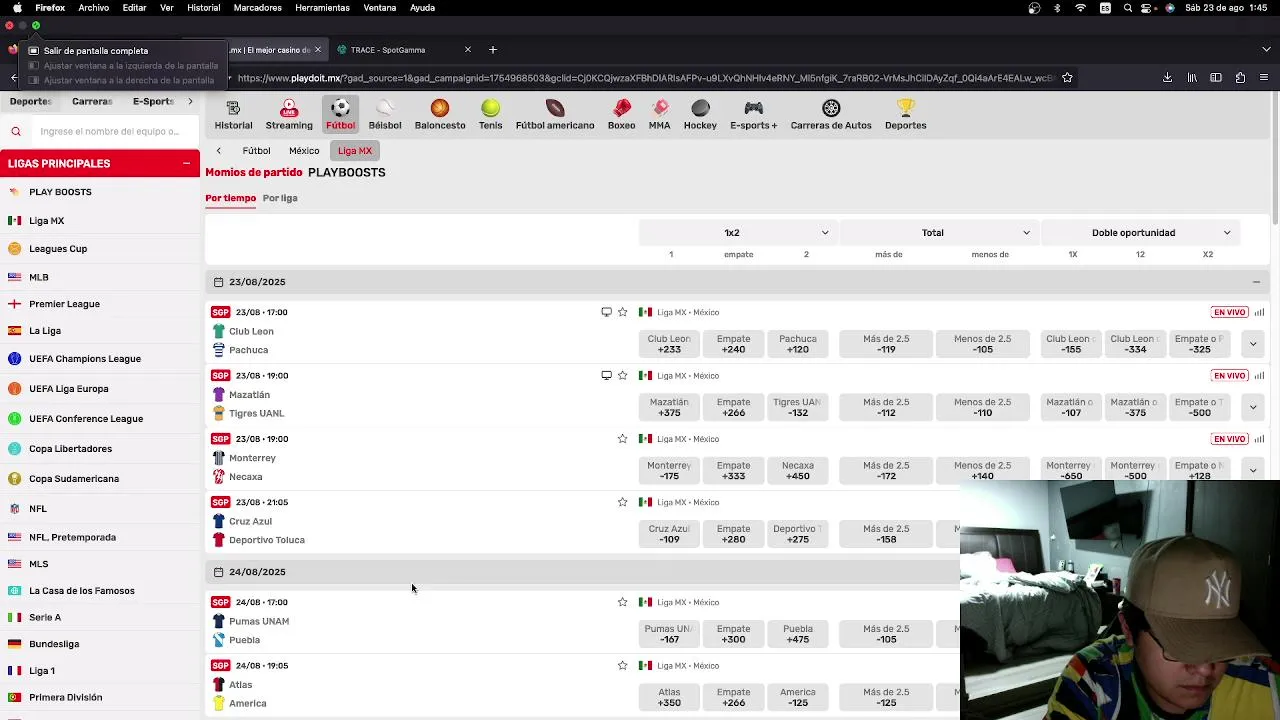Go back using the breadcrumb arrow

pos(219,151)
